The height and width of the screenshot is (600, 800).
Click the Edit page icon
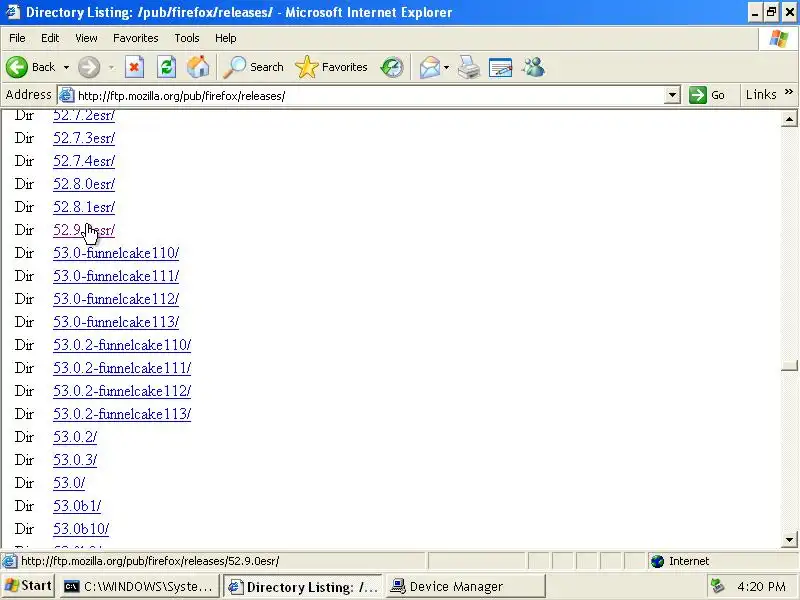[500, 67]
